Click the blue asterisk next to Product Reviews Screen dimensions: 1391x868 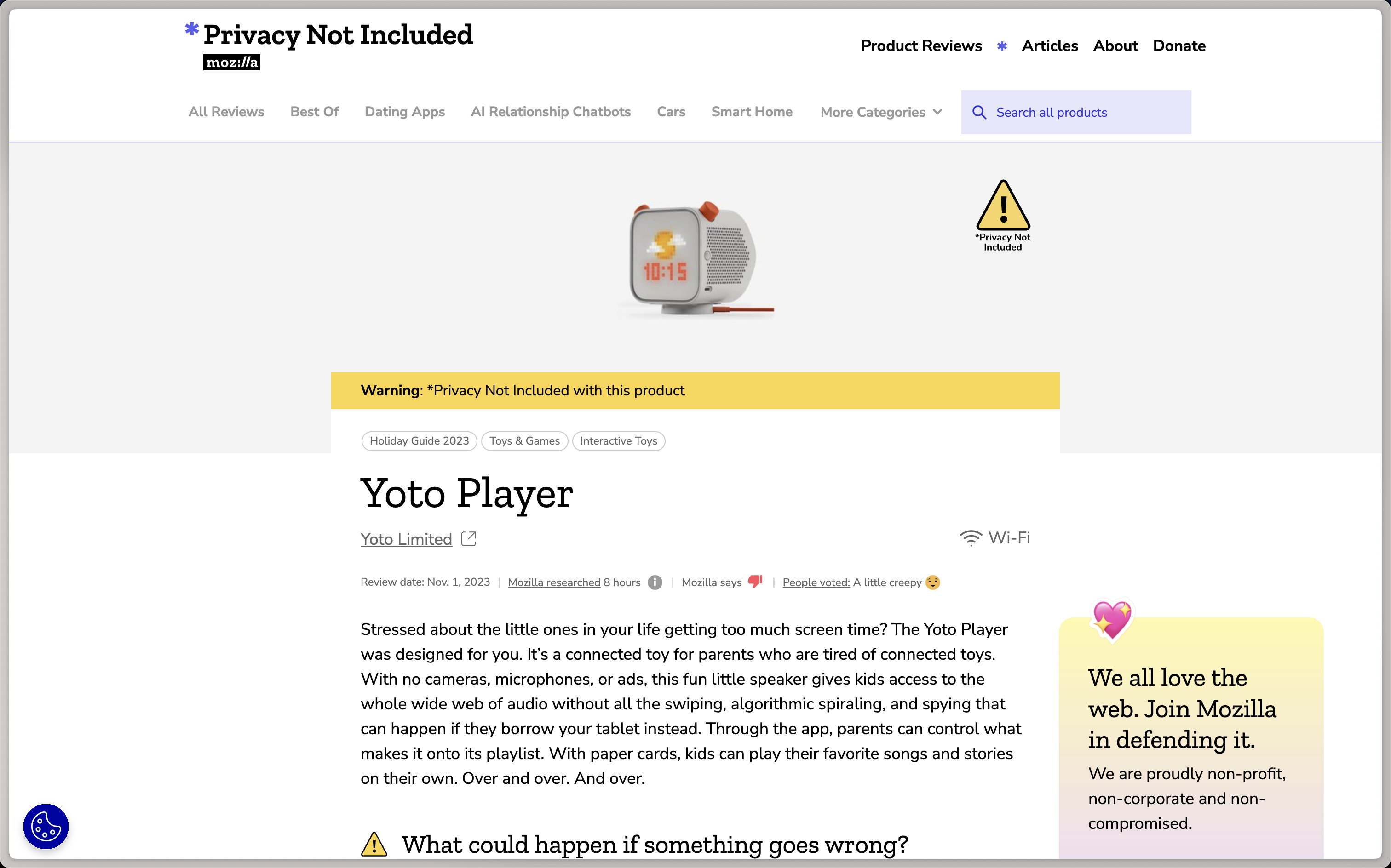pos(1001,46)
